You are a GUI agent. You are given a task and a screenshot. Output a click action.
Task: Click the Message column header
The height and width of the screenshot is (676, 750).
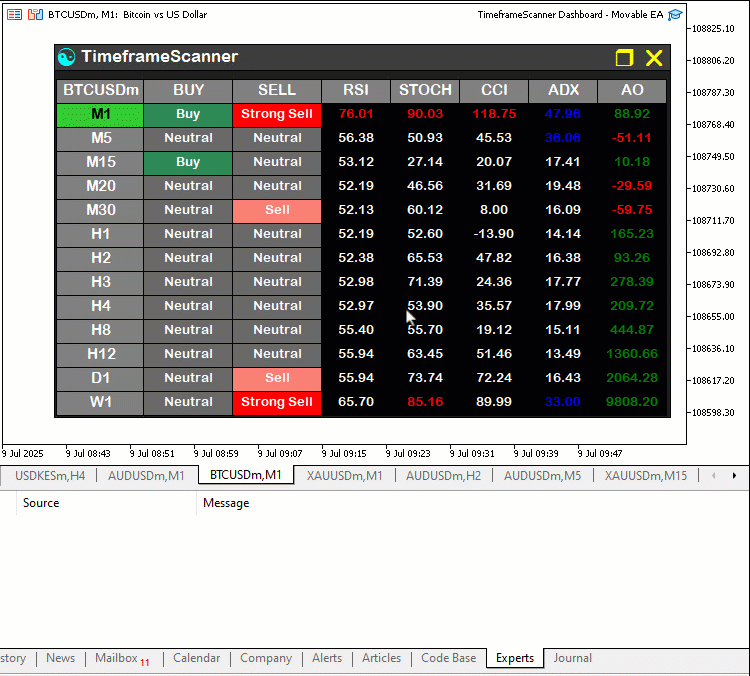point(226,503)
